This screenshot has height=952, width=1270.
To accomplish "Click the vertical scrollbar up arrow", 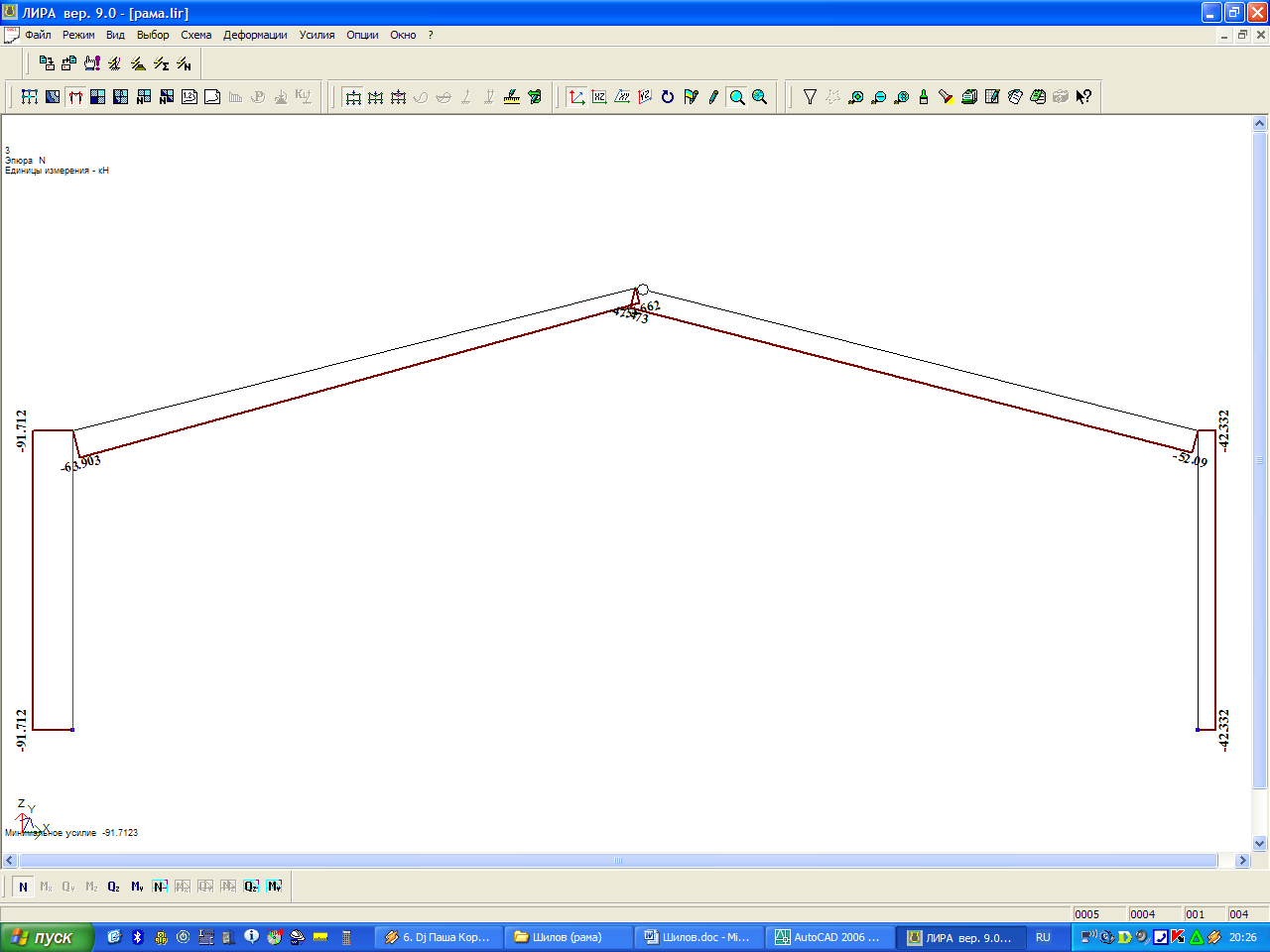I will coord(1260,124).
